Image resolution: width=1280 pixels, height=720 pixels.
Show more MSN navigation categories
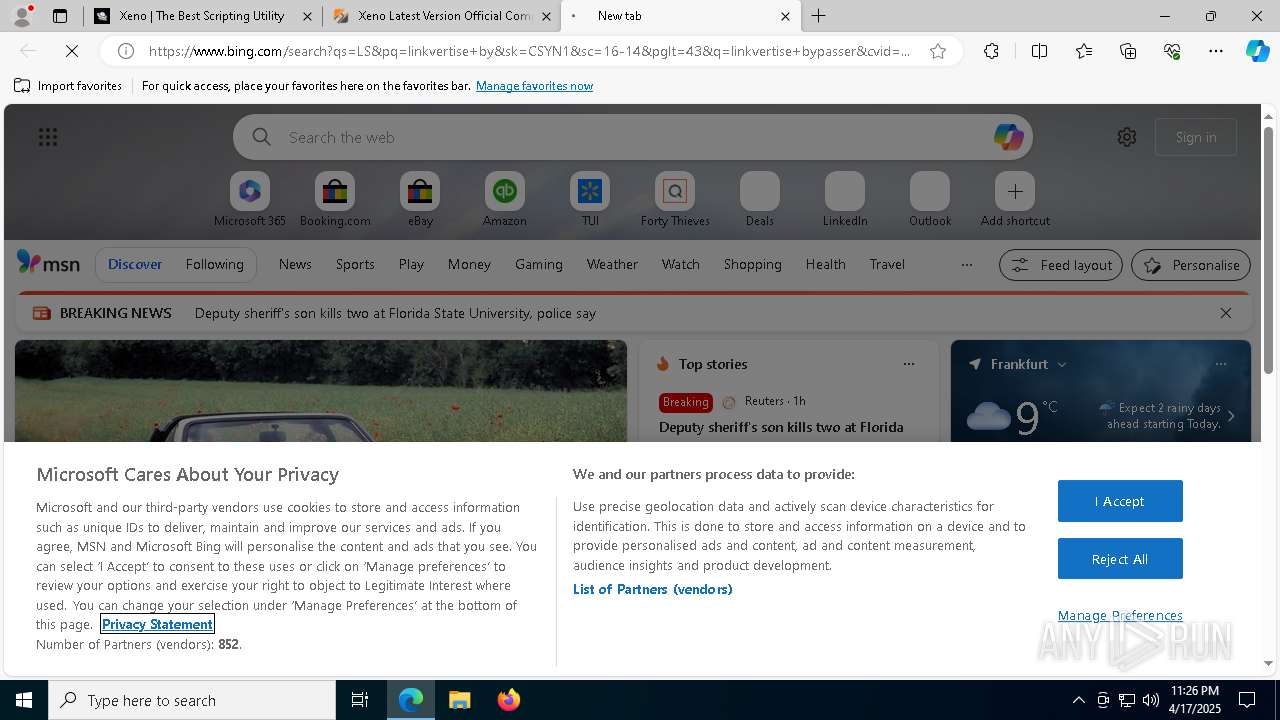point(967,265)
